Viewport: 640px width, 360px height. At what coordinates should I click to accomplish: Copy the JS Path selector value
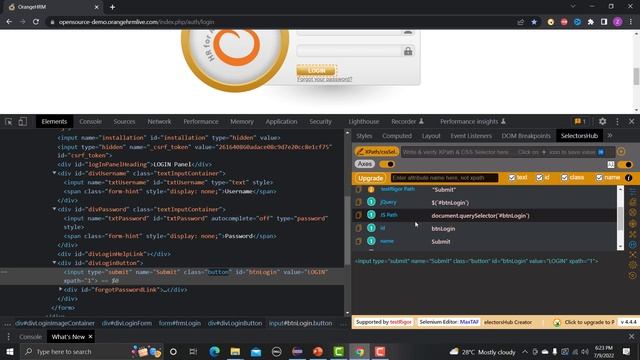point(358,215)
